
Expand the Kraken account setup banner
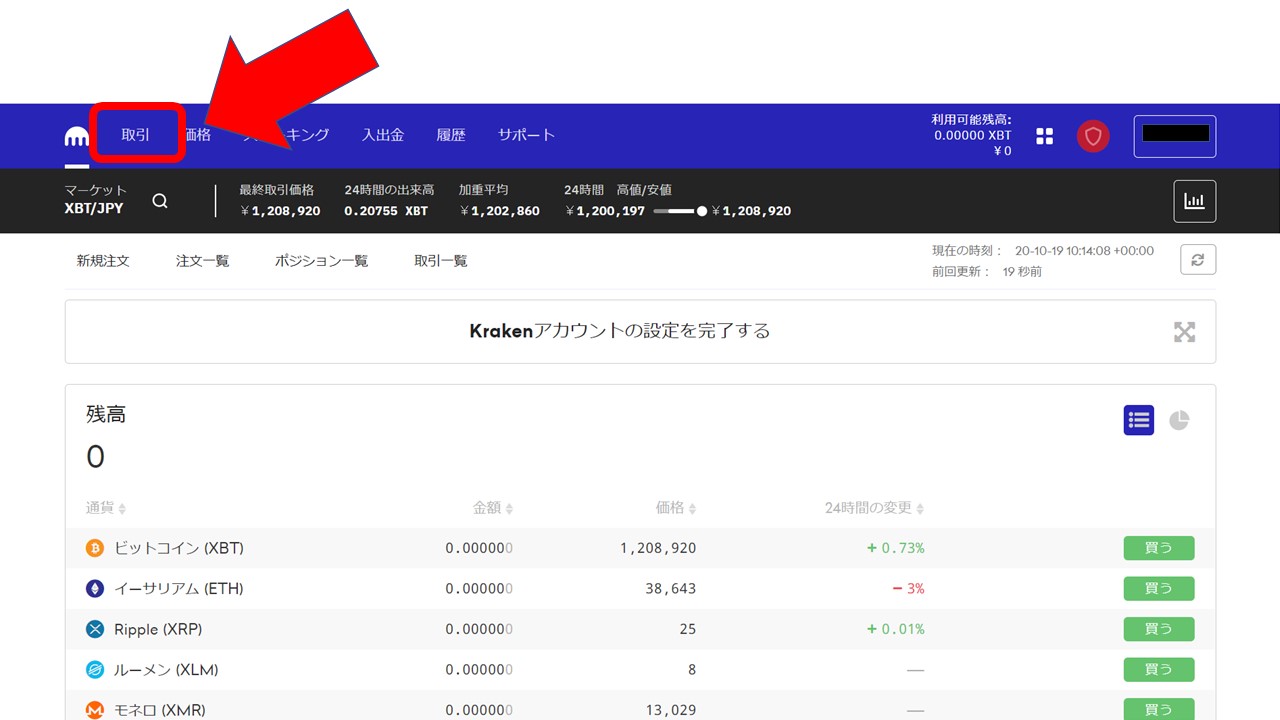tap(1184, 332)
